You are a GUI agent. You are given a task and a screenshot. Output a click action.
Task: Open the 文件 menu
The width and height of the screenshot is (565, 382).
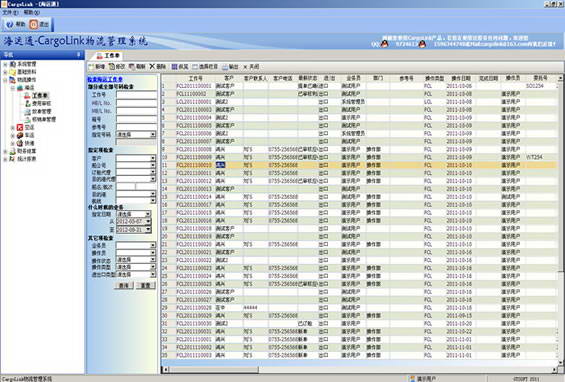click(x=10, y=13)
